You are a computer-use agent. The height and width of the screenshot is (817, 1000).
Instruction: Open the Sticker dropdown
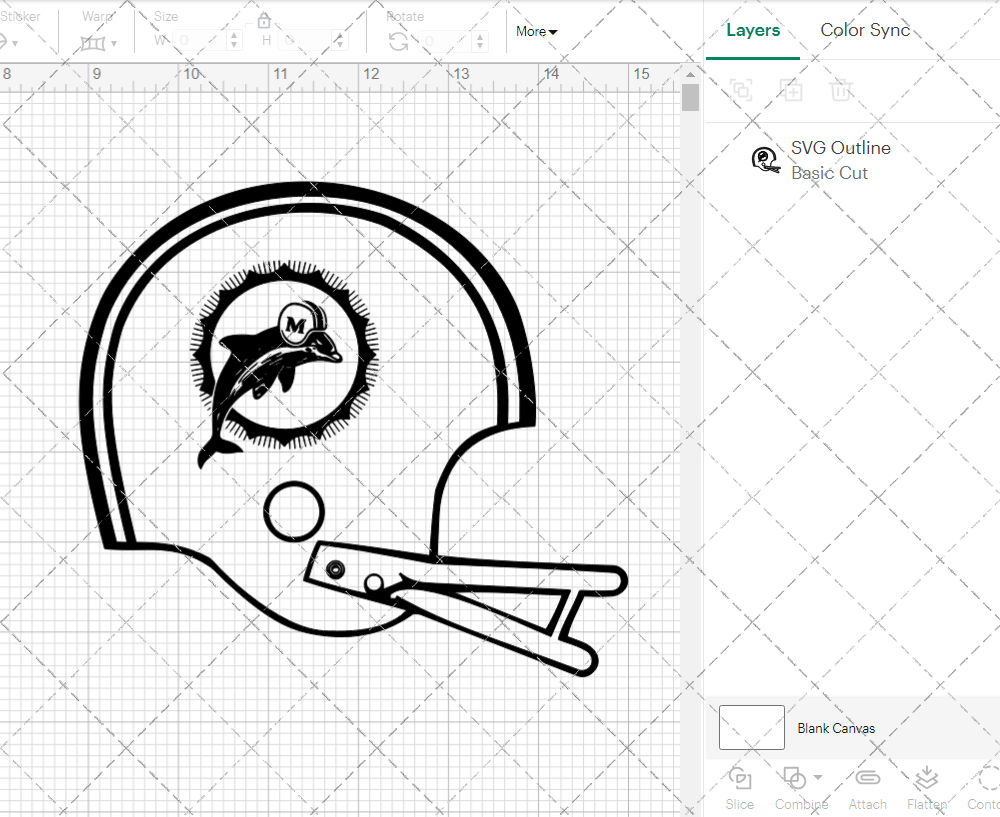[9, 43]
